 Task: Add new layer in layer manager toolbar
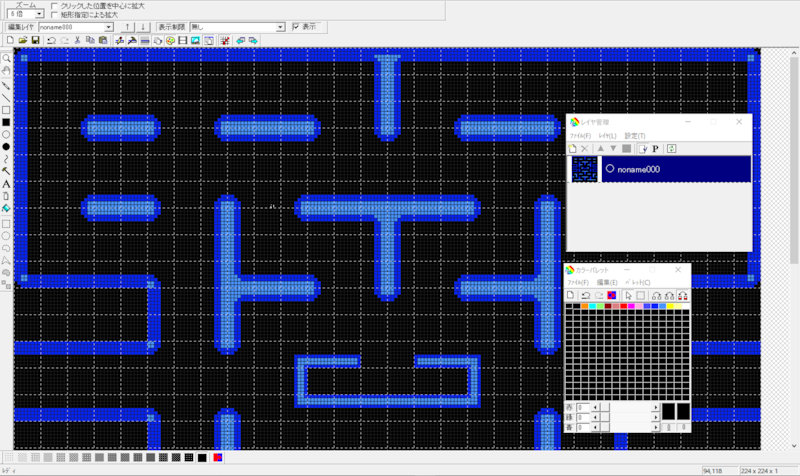pyautogui.click(x=572, y=148)
